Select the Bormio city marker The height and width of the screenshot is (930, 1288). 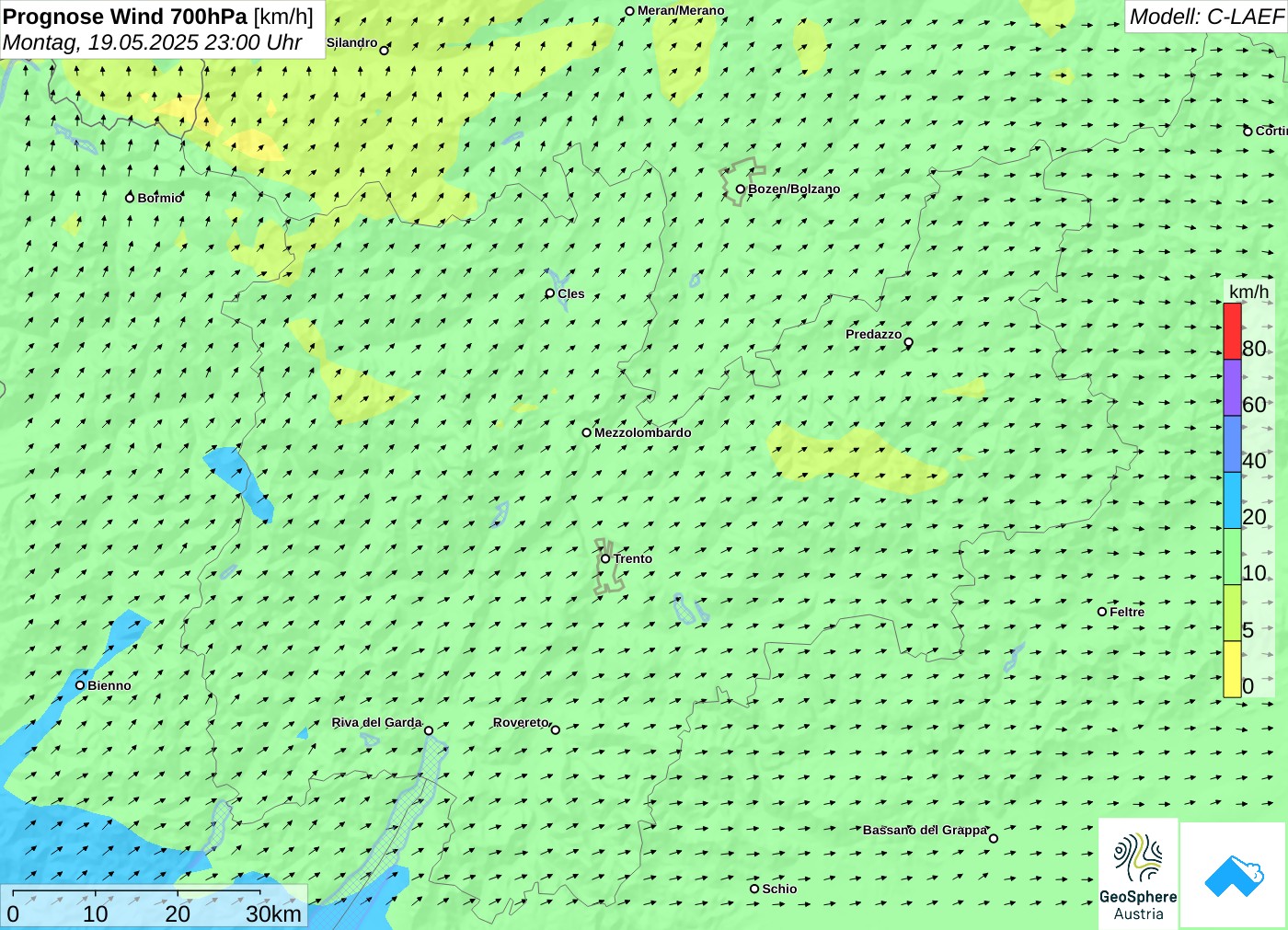(130, 198)
